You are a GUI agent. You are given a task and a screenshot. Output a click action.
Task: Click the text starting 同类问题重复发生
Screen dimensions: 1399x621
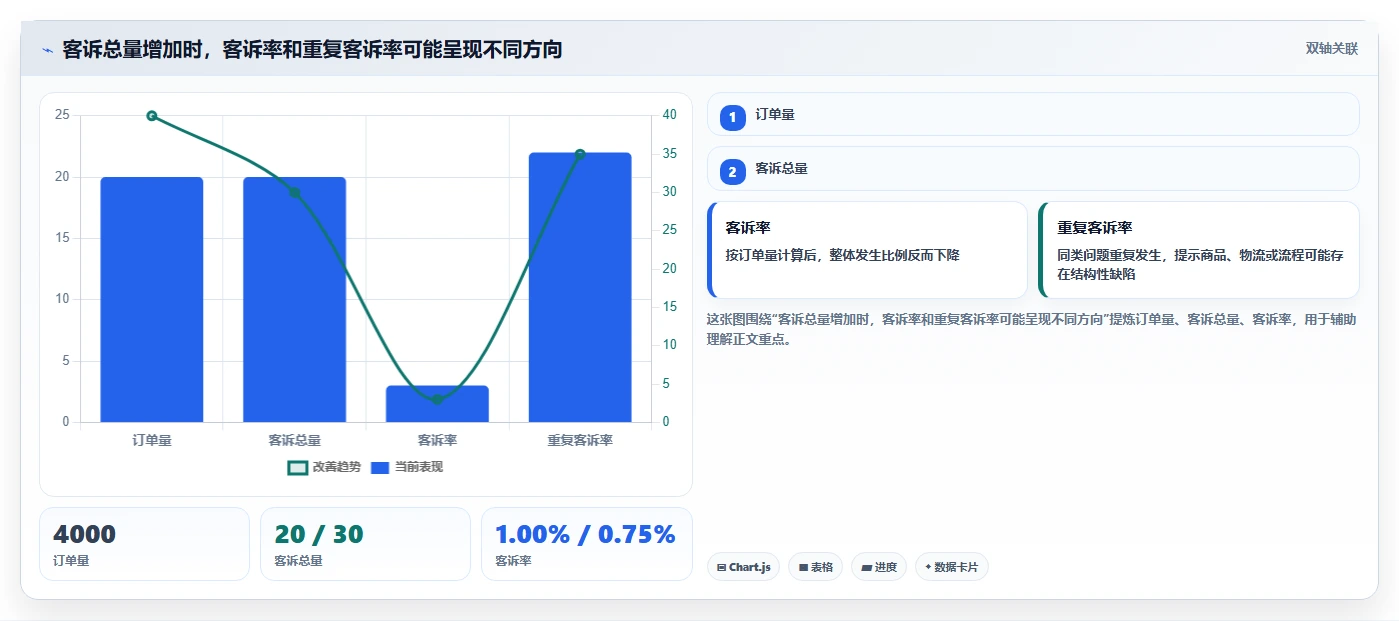[x=1200, y=264]
